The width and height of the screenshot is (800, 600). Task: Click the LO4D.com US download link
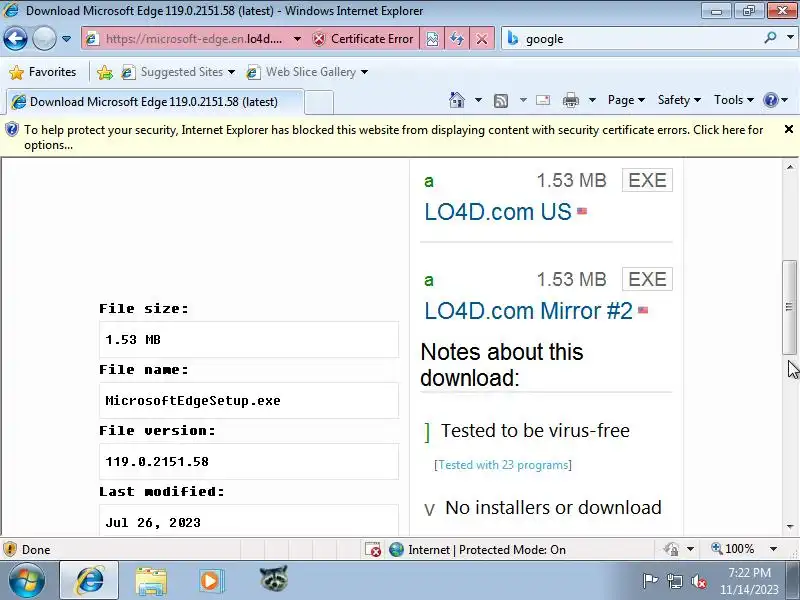[498, 211]
